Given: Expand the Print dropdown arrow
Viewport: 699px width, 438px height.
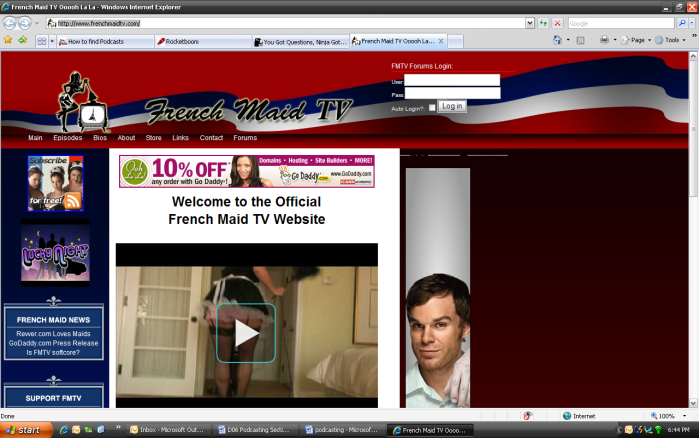Looking at the screenshot, I should 615,40.
